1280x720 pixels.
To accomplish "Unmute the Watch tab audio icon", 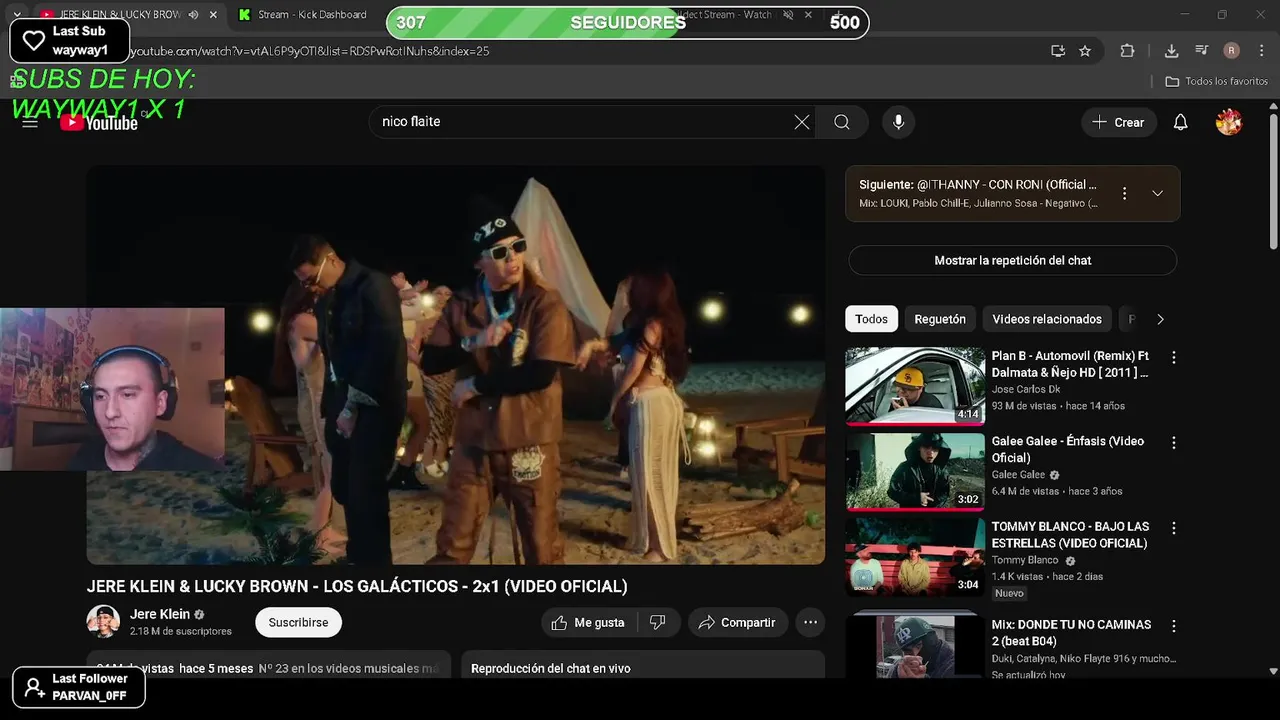I will point(788,15).
